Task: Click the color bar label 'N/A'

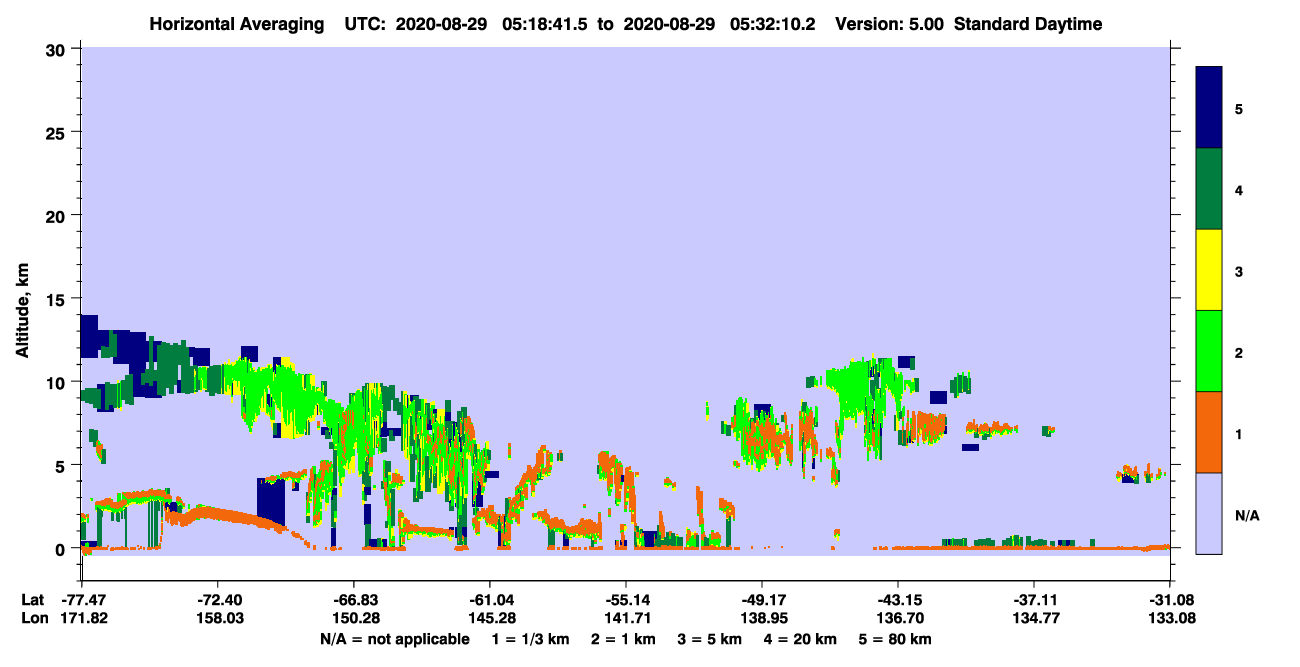Action: coord(1247,515)
